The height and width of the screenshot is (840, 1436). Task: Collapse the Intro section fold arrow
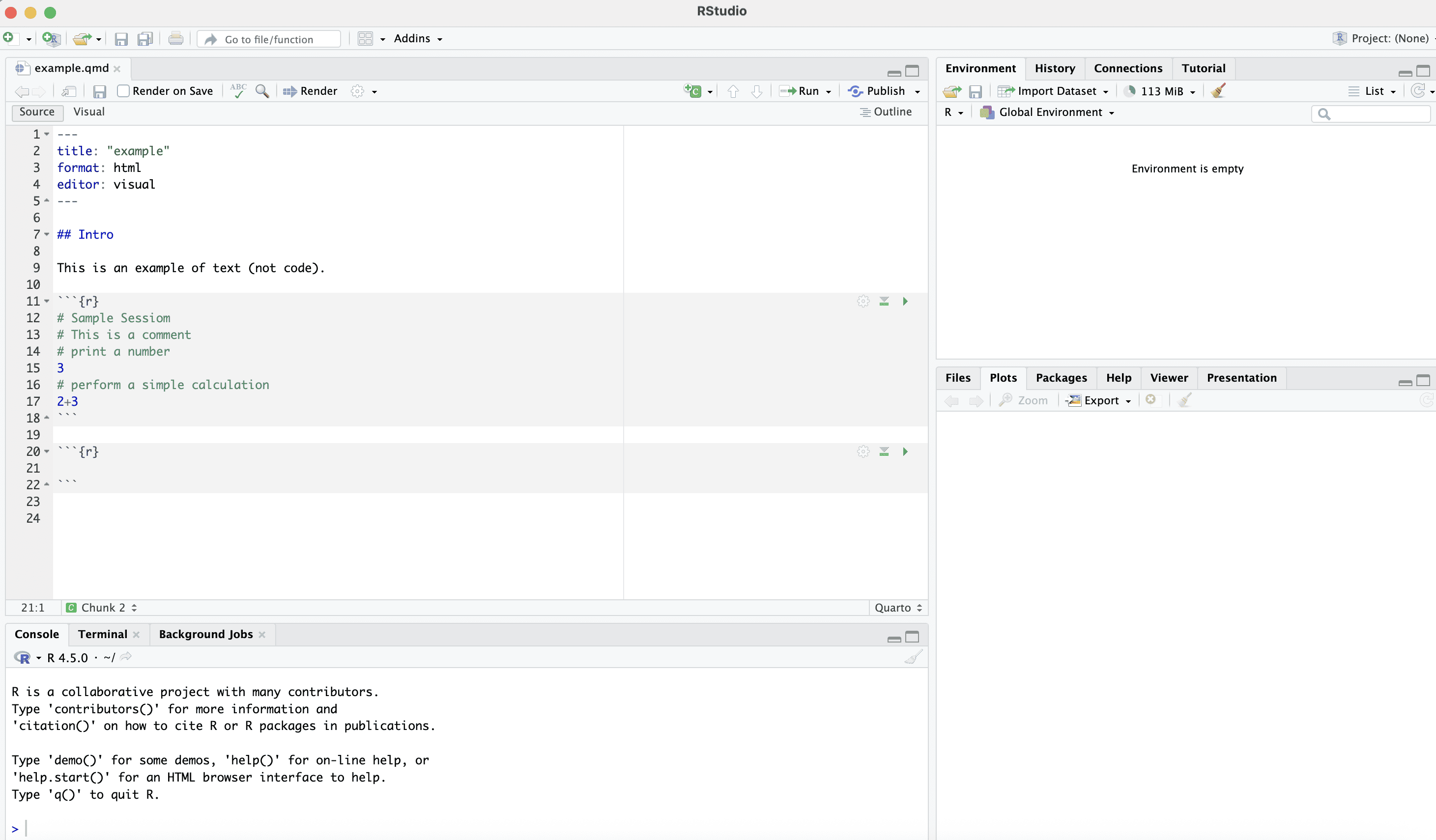tap(47, 234)
